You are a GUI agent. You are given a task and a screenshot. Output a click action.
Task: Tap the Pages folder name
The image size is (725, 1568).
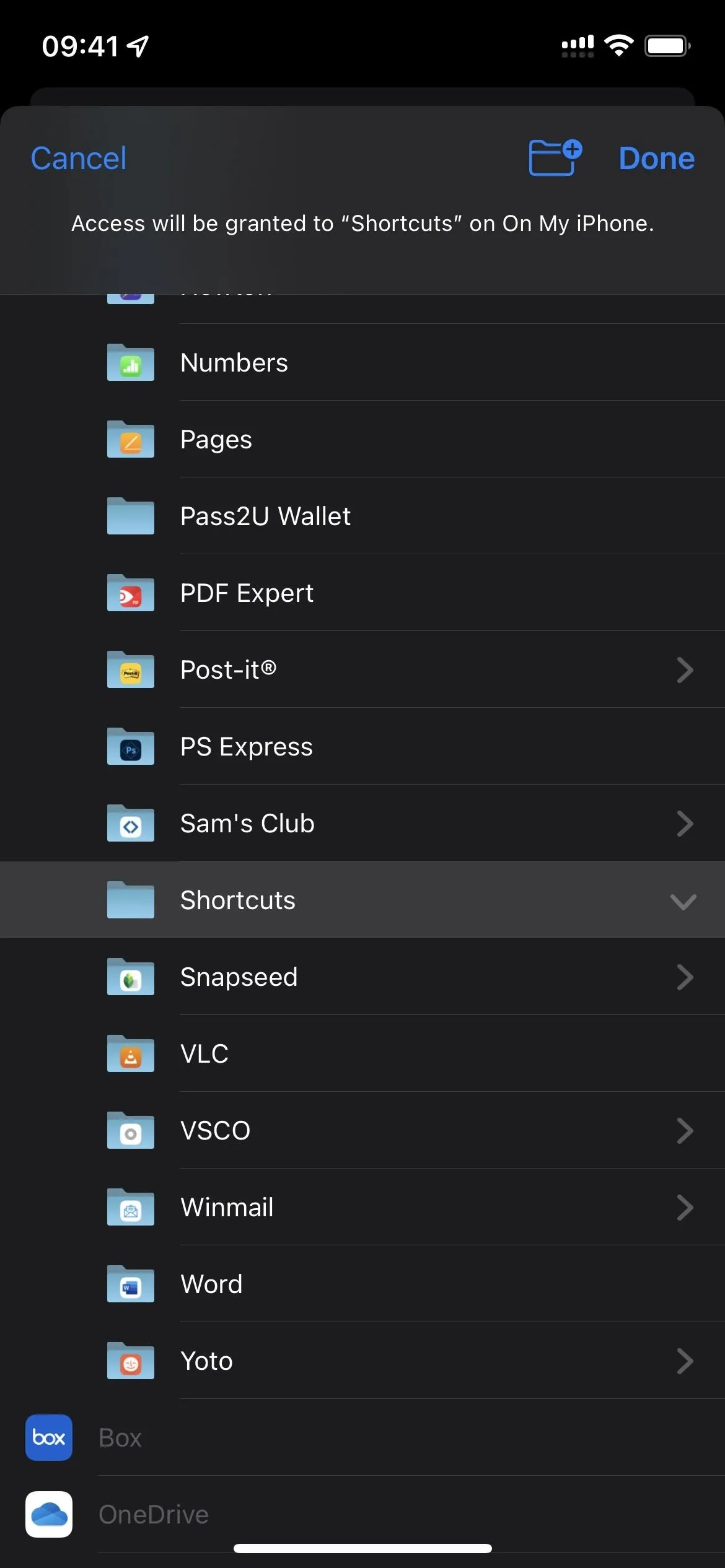[216, 440]
